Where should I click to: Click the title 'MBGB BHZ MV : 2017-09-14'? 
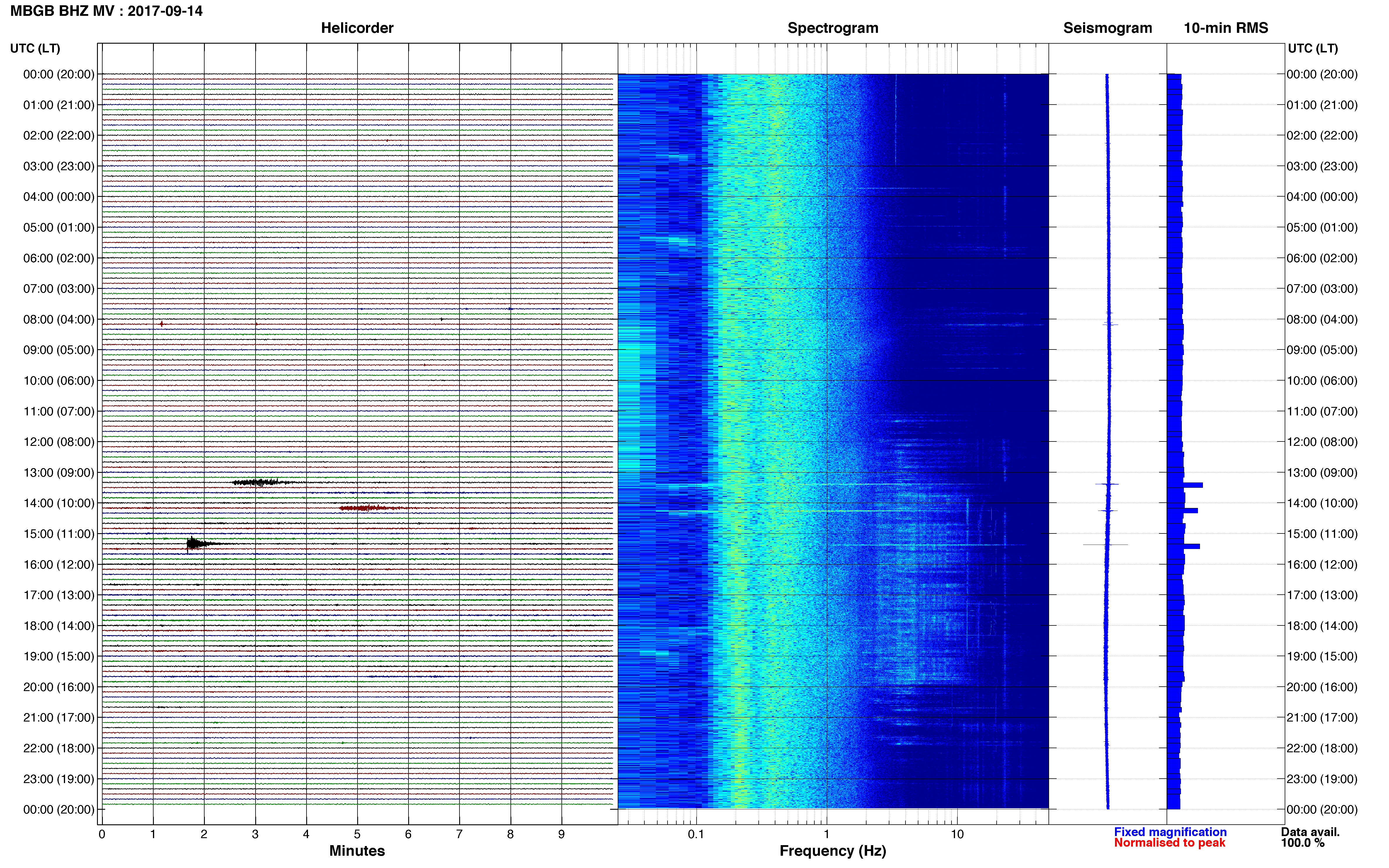click(106, 11)
